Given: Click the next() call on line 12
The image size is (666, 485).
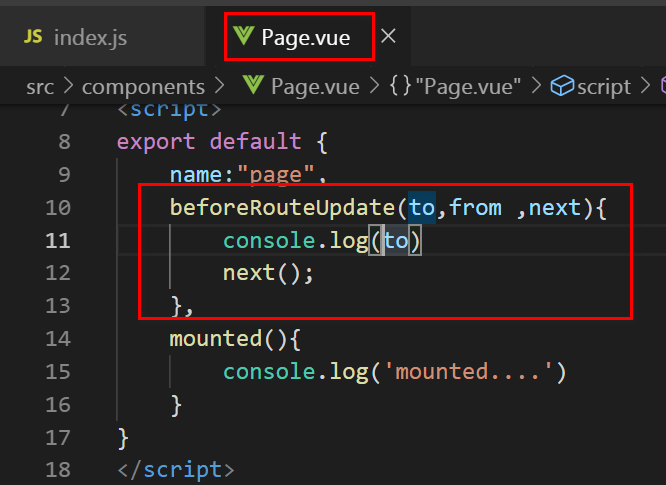Looking at the screenshot, I should [x=268, y=273].
